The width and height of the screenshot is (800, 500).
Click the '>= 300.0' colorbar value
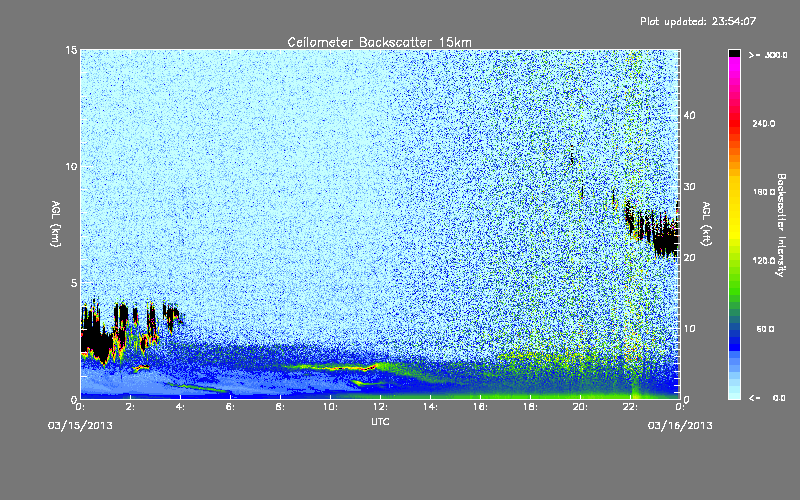pyautogui.click(x=768, y=55)
